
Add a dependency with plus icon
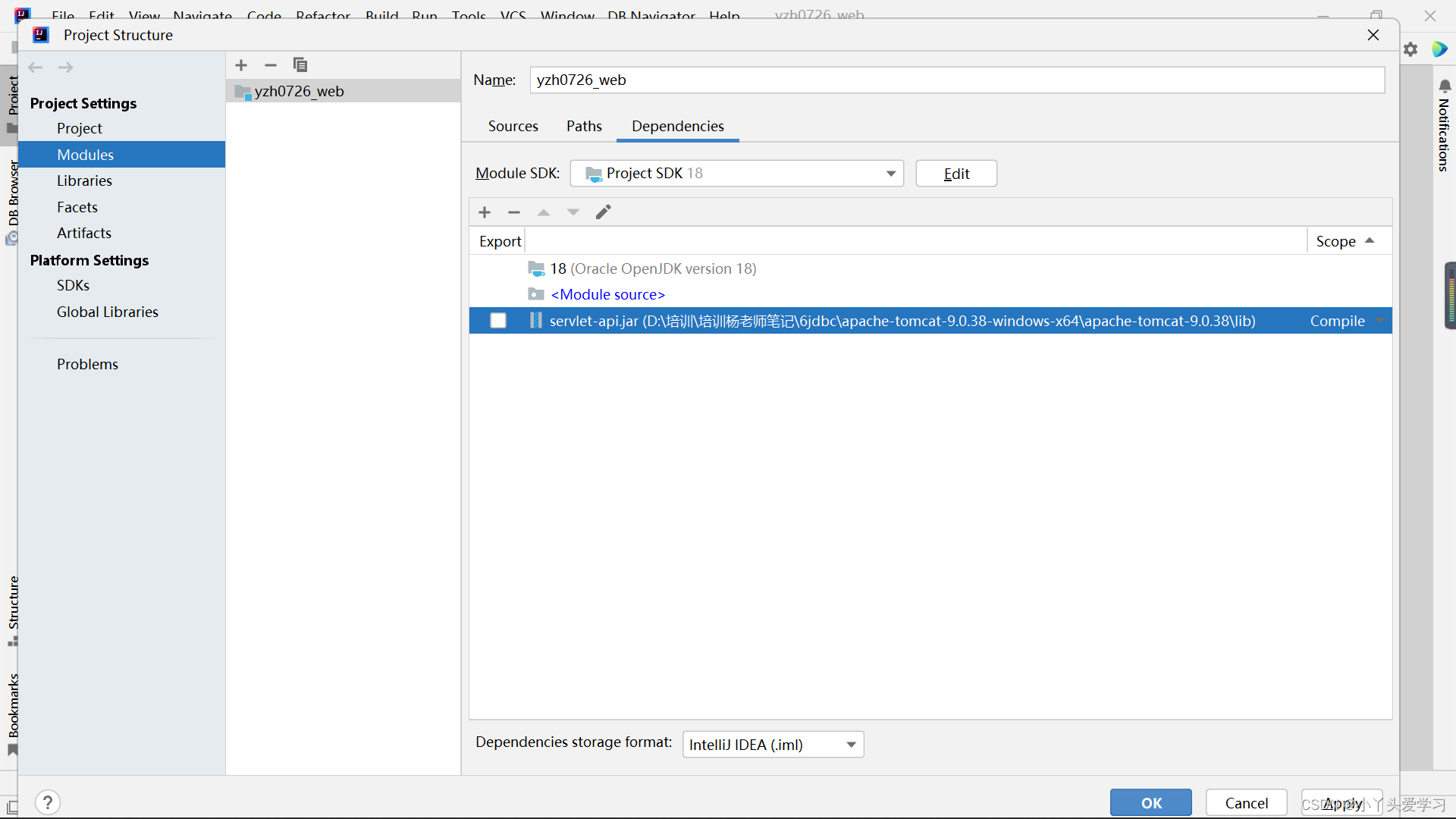coord(485,212)
